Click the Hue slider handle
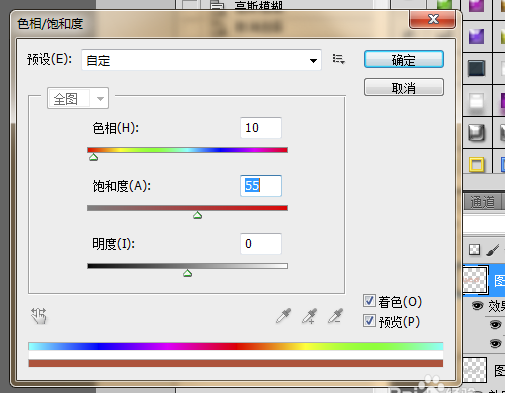 coord(94,157)
